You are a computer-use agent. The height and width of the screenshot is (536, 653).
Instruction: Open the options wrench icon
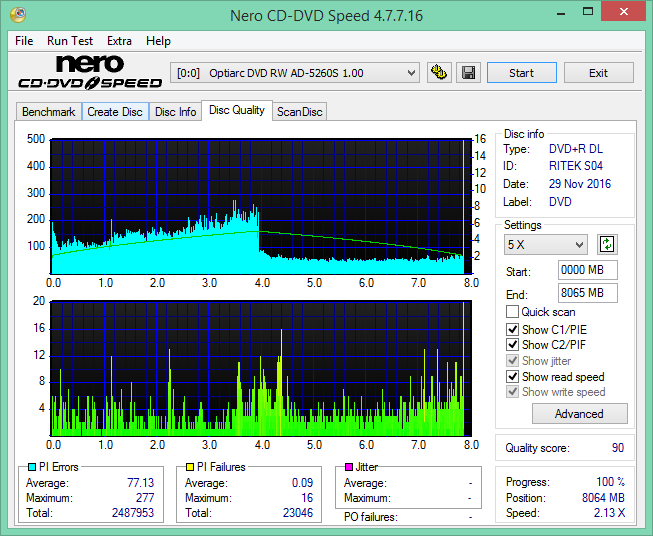tap(439, 73)
